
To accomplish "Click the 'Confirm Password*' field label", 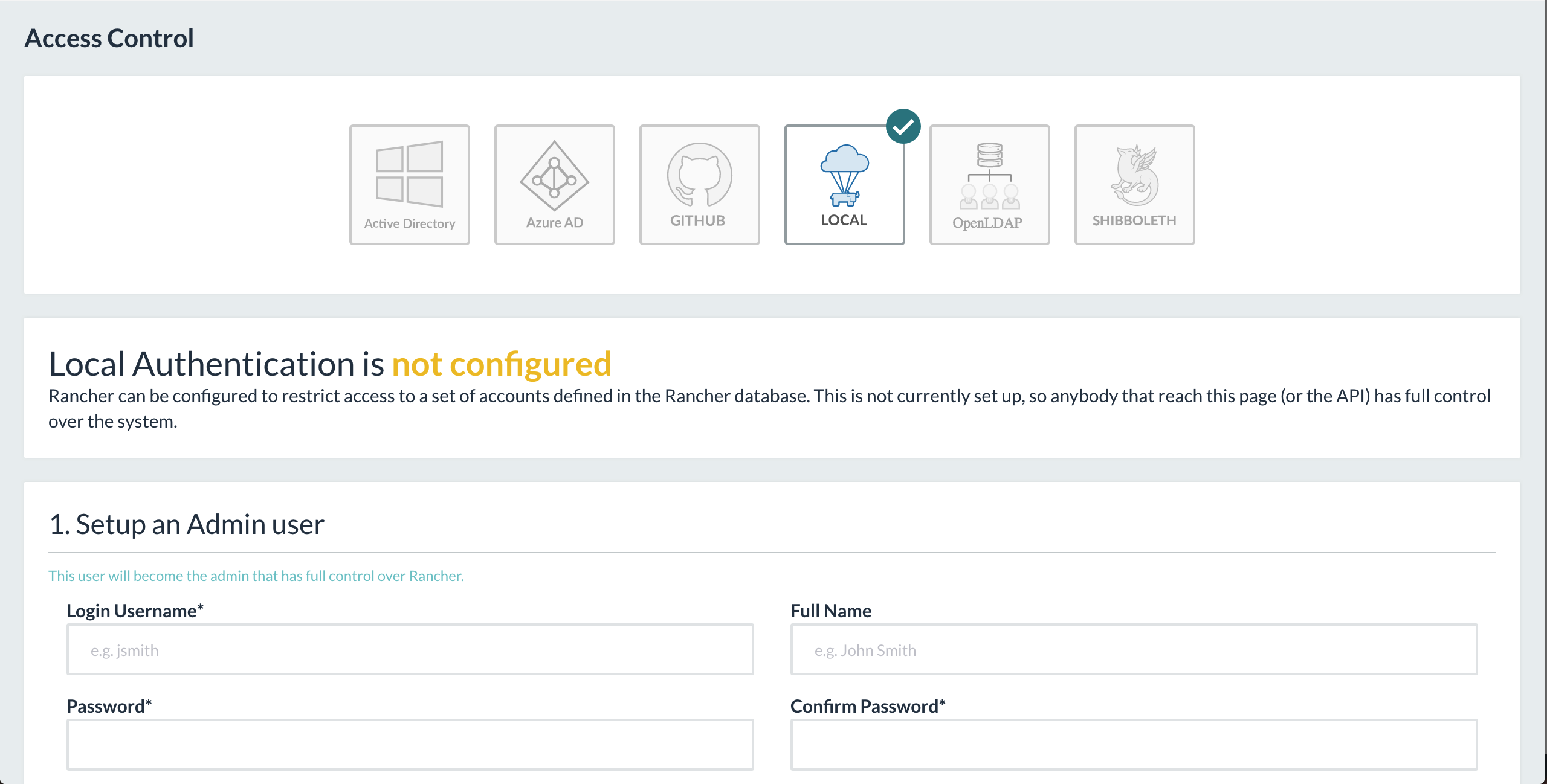I will point(868,706).
